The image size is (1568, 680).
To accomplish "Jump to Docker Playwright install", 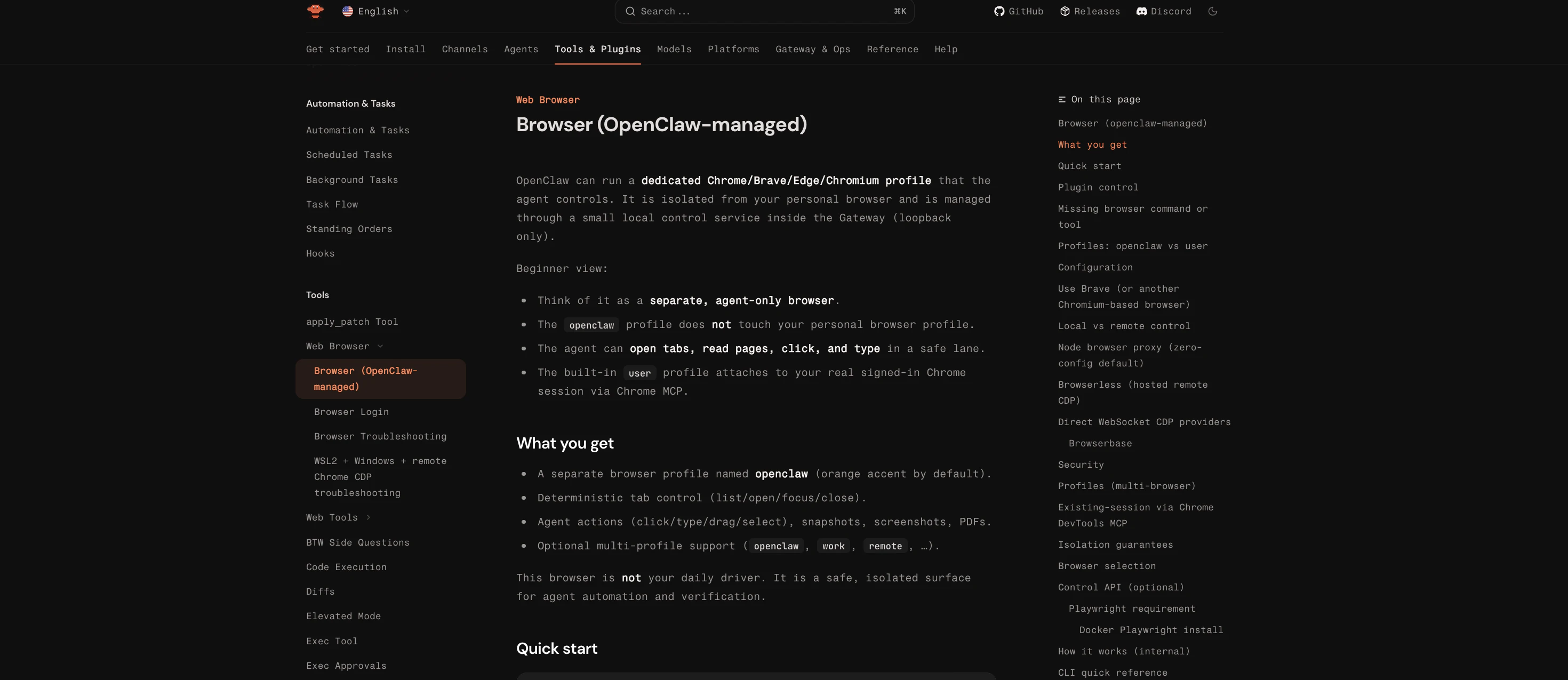I will (1150, 630).
